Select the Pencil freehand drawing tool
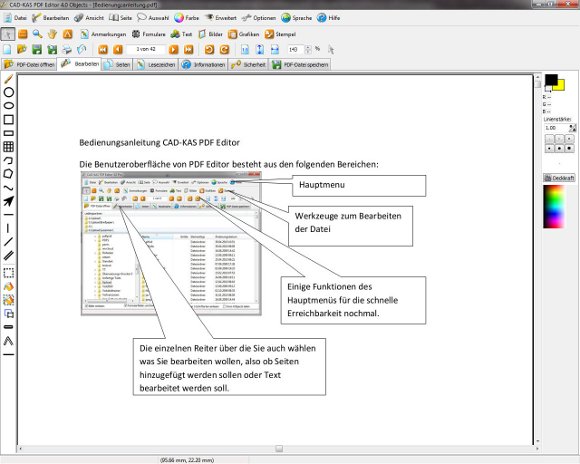 click(9, 79)
